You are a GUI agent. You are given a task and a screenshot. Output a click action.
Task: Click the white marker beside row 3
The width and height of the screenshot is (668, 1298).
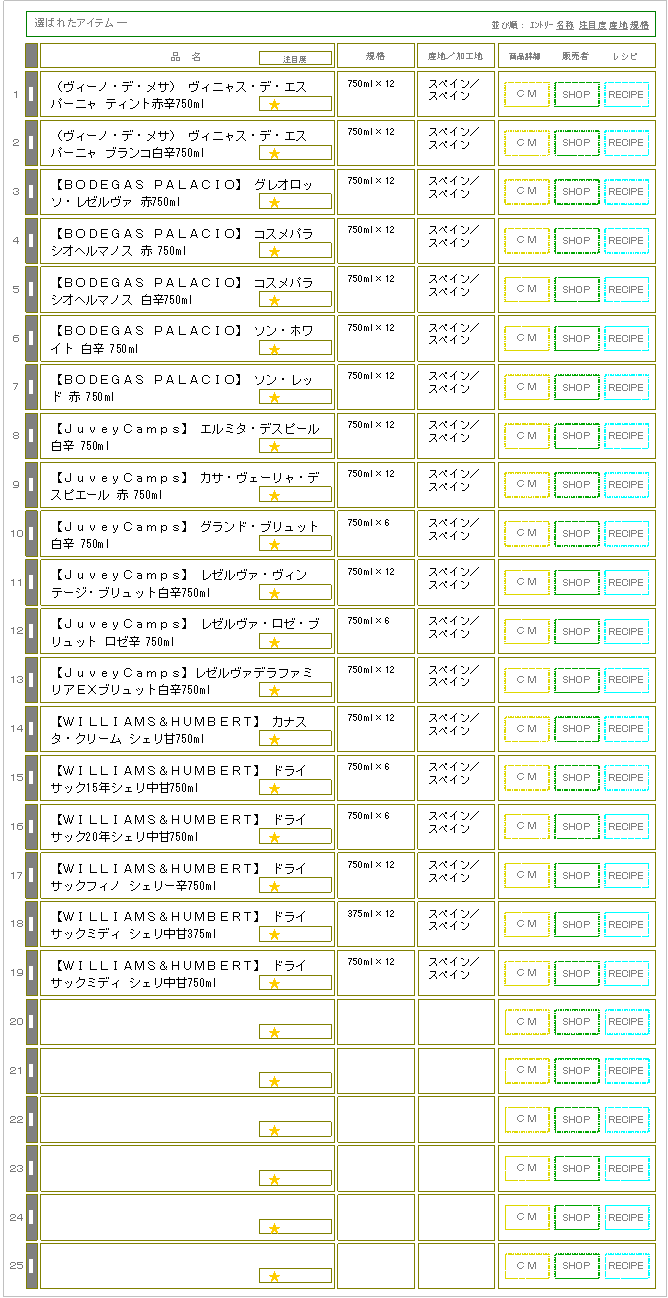tap(31, 192)
